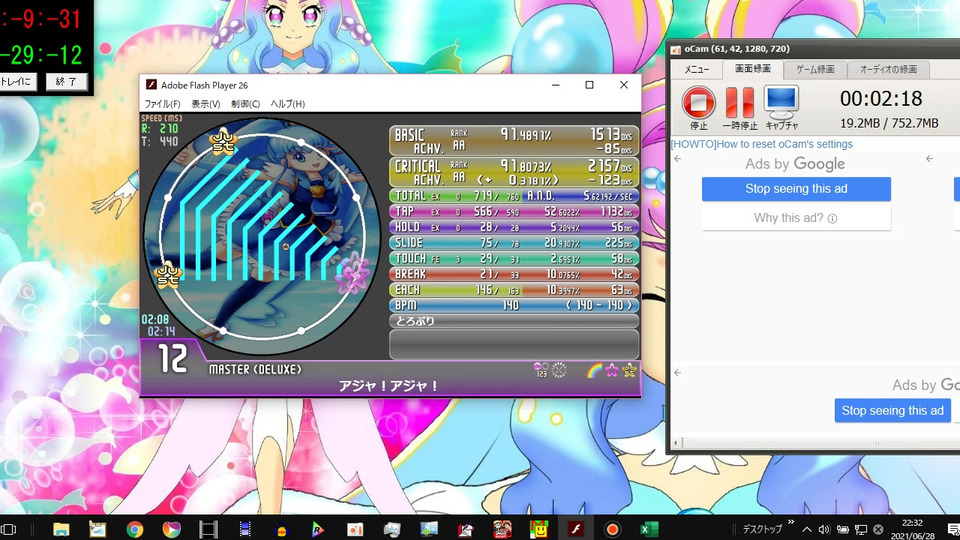960x540 pixels.
Task: Click the gold star icon in game footer
Action: (629, 370)
